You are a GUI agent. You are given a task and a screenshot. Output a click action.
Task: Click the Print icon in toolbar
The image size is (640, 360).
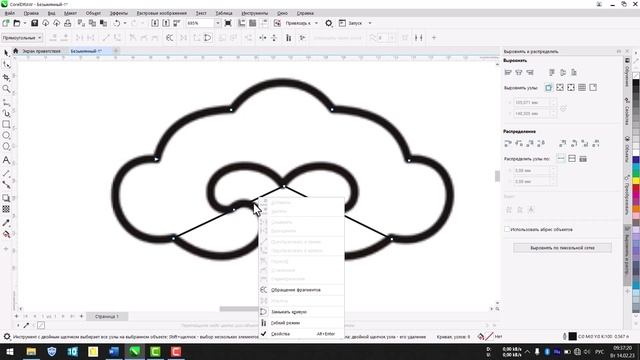click(67, 23)
